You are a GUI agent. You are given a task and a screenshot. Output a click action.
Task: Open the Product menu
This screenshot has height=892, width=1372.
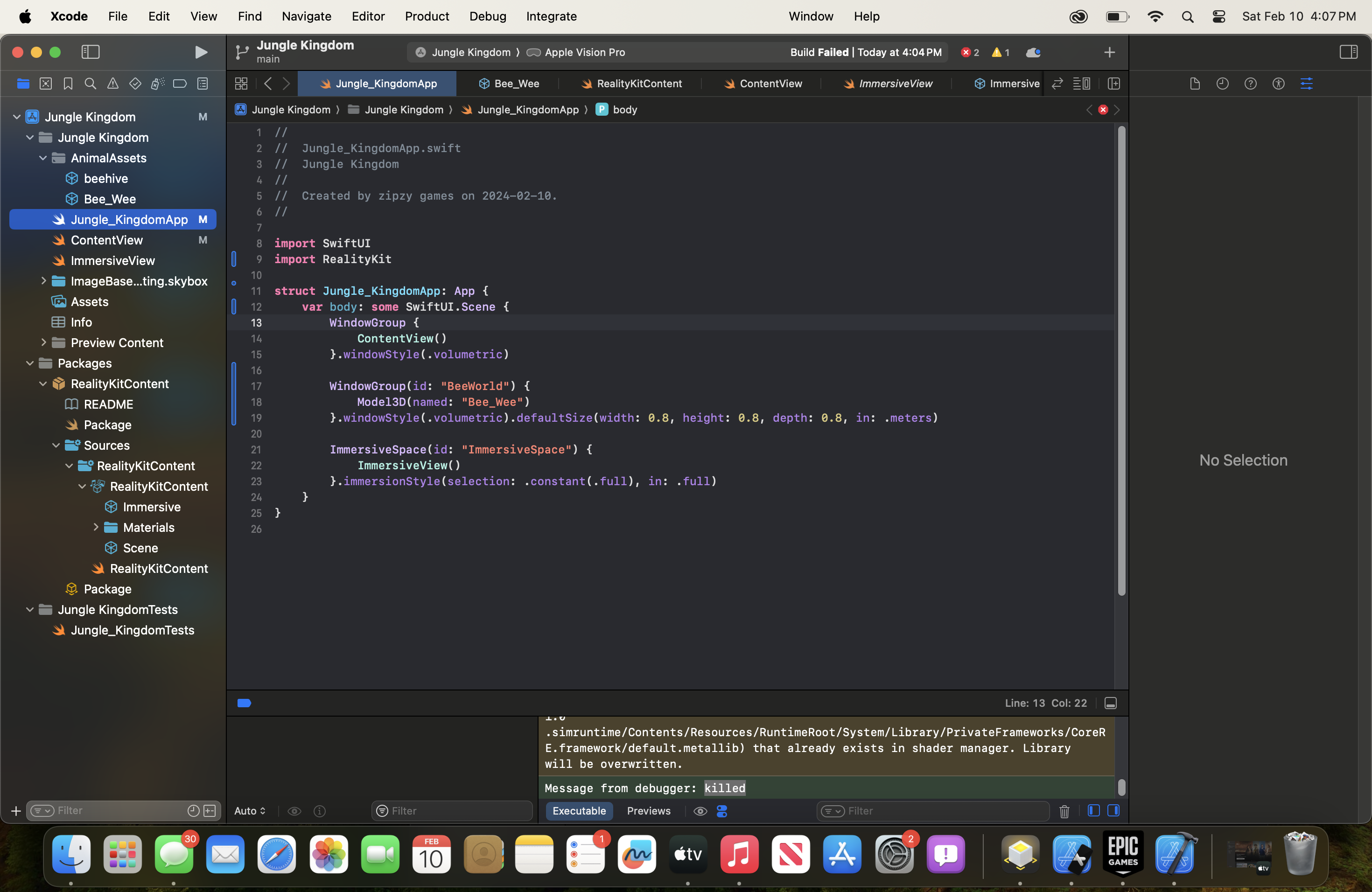pos(427,16)
